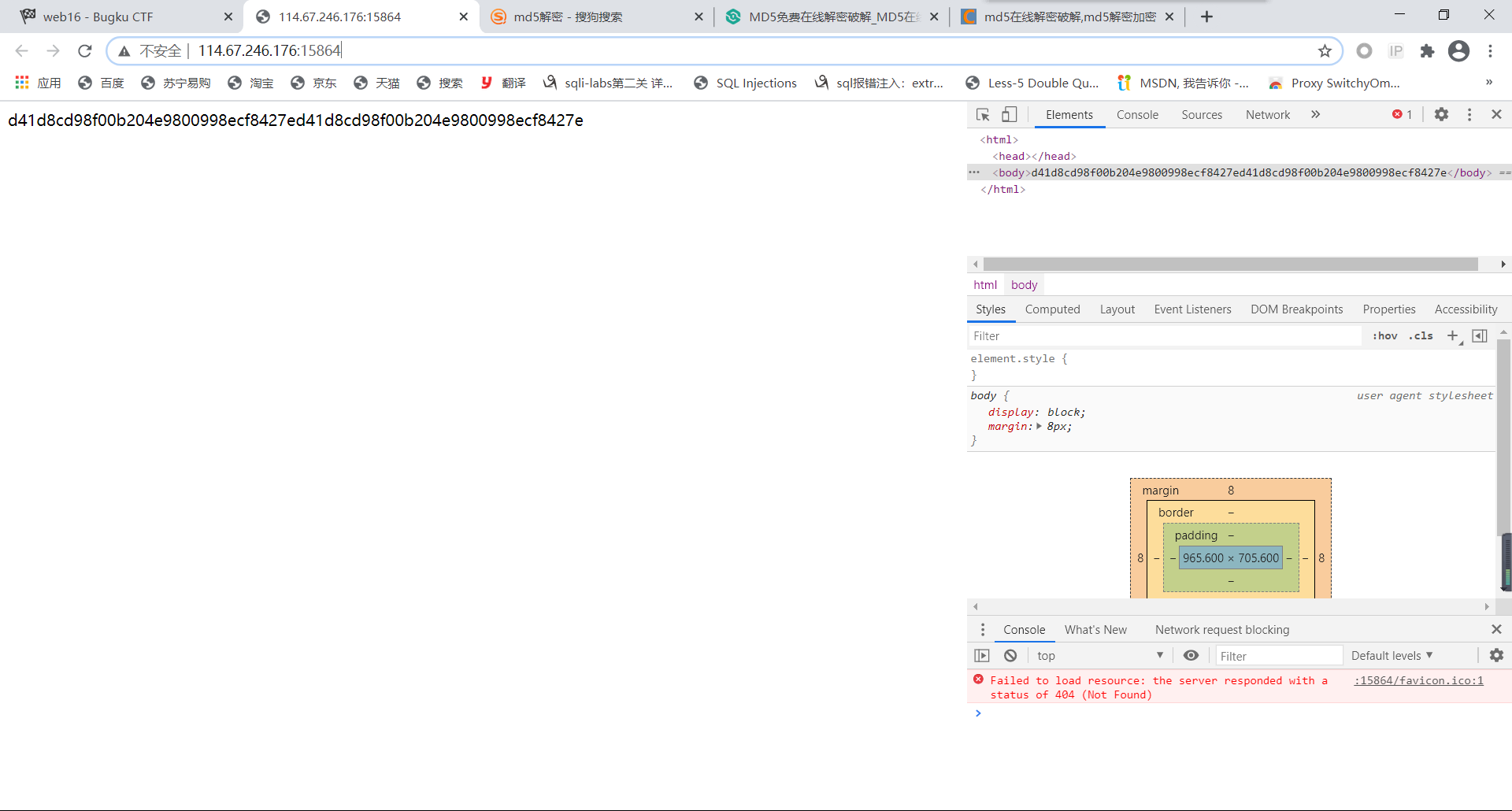Reload the current page
The image size is (1512, 811).
point(85,51)
